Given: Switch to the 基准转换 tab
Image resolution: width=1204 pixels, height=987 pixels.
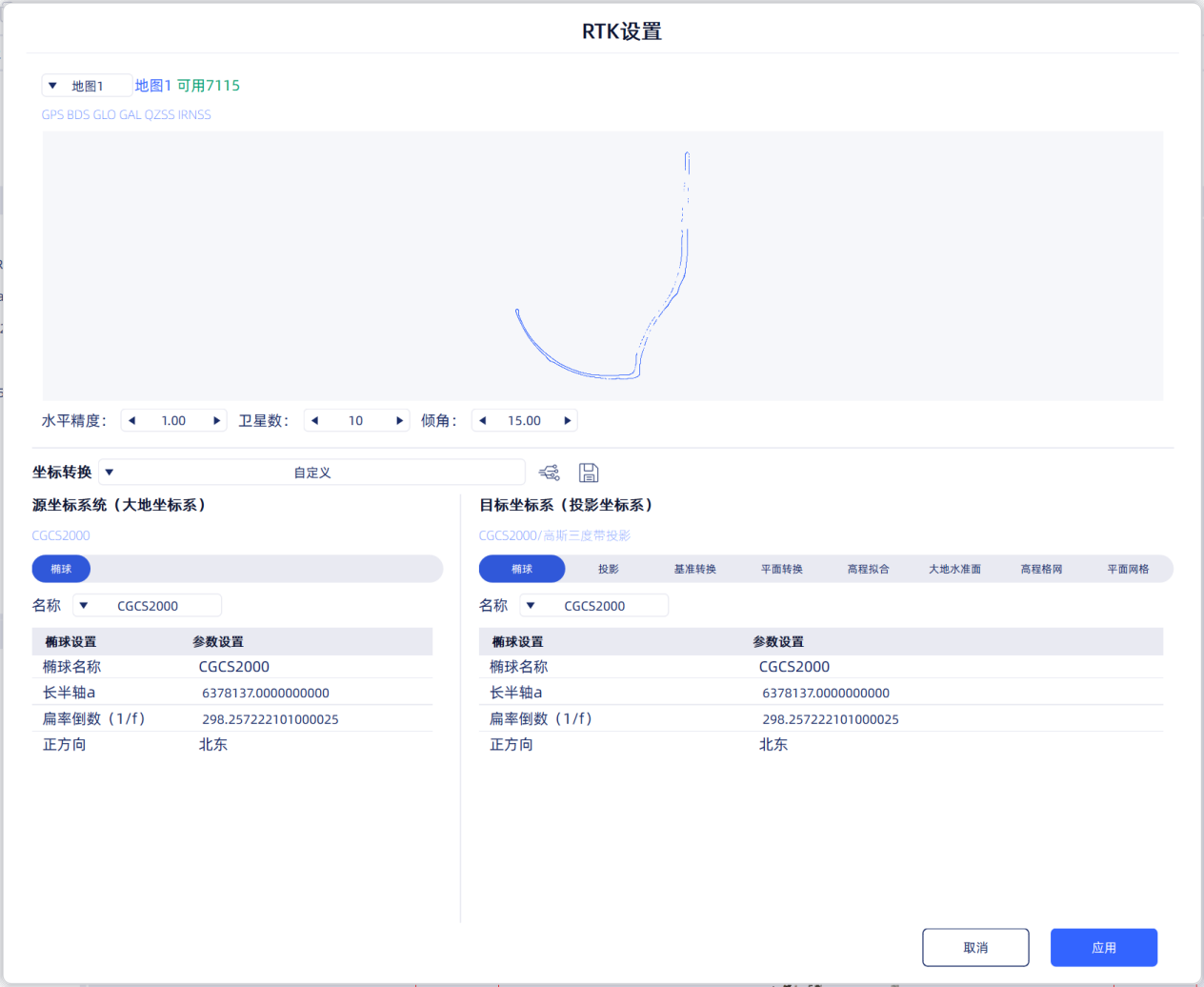Looking at the screenshot, I should coord(695,569).
